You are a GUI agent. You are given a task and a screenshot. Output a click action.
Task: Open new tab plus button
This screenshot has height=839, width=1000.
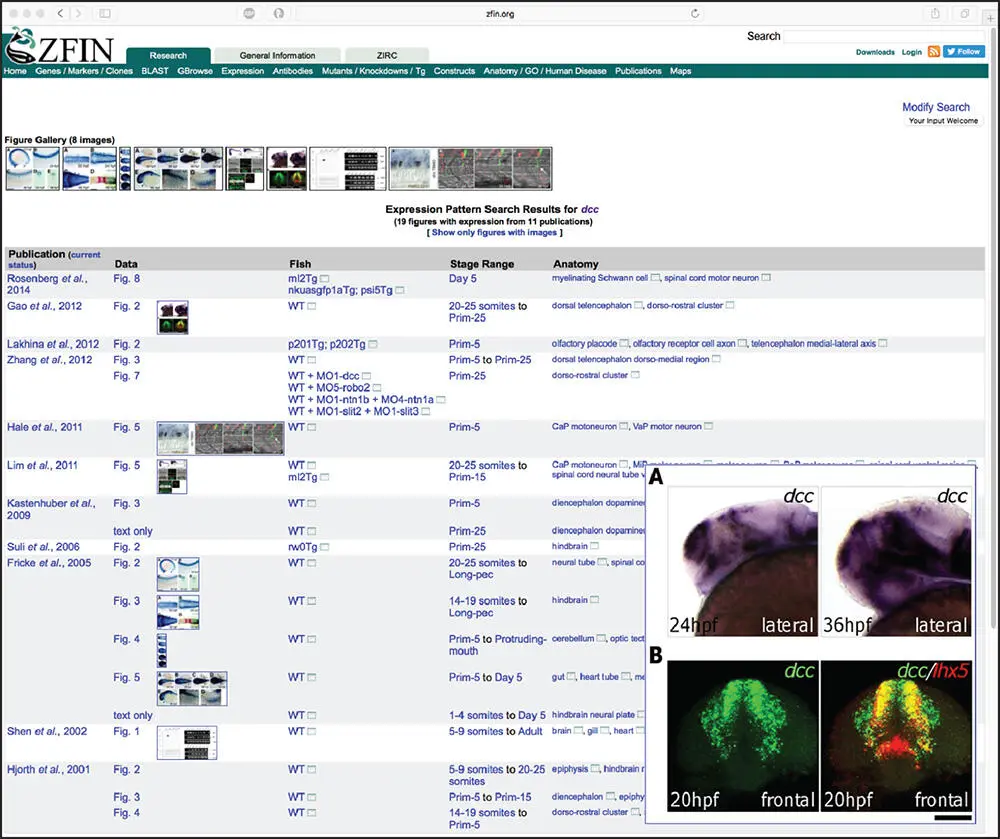coord(991,17)
